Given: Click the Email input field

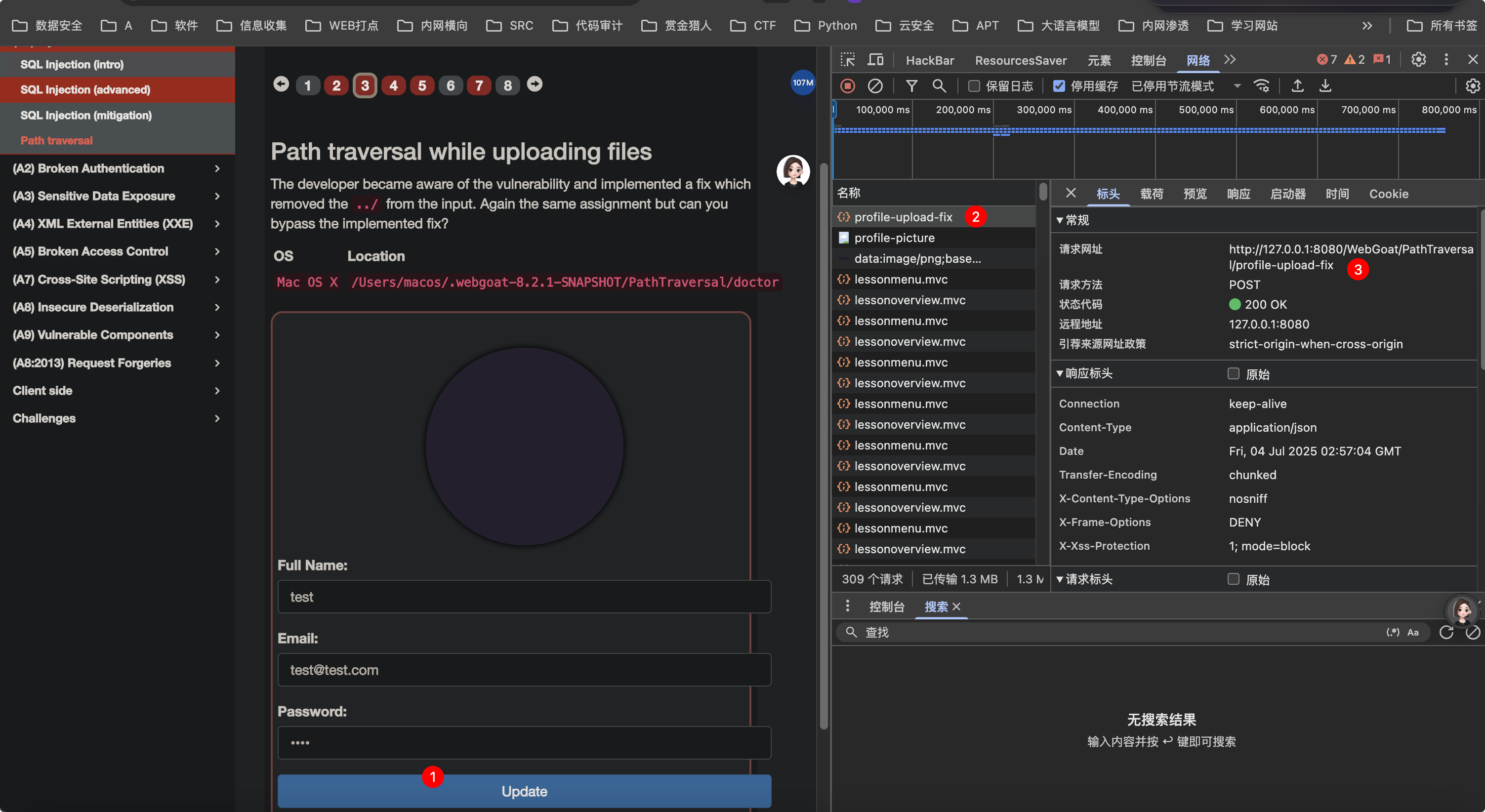Looking at the screenshot, I should coord(524,670).
